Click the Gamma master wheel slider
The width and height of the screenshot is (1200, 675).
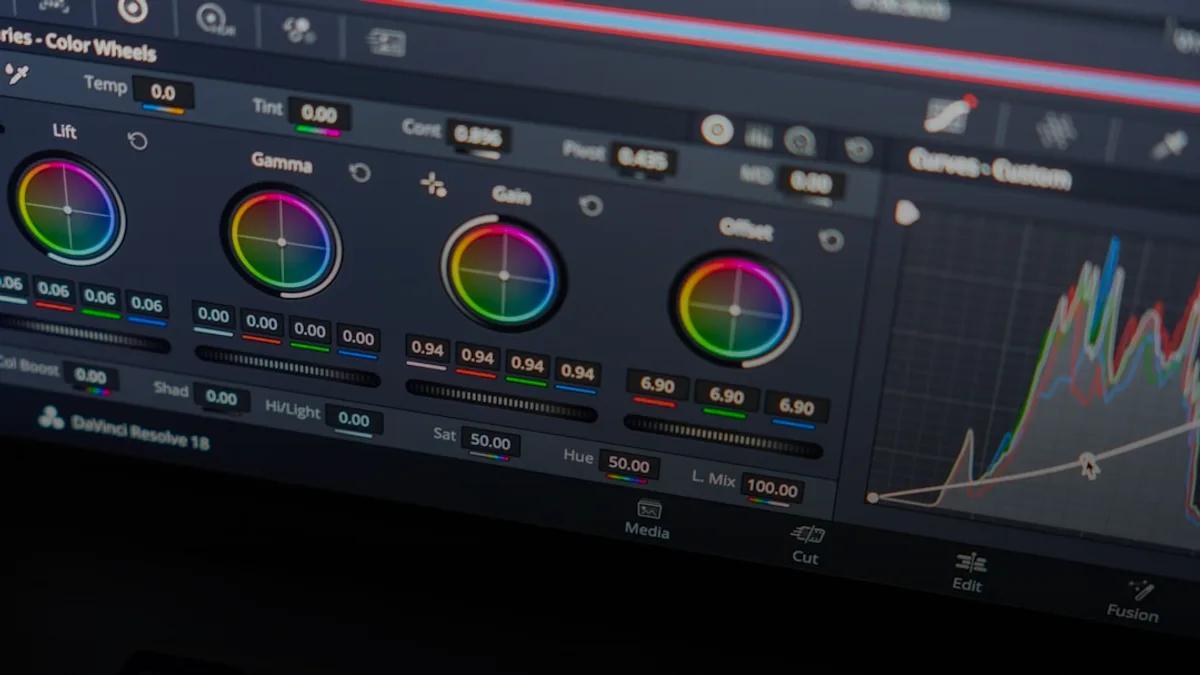point(287,365)
